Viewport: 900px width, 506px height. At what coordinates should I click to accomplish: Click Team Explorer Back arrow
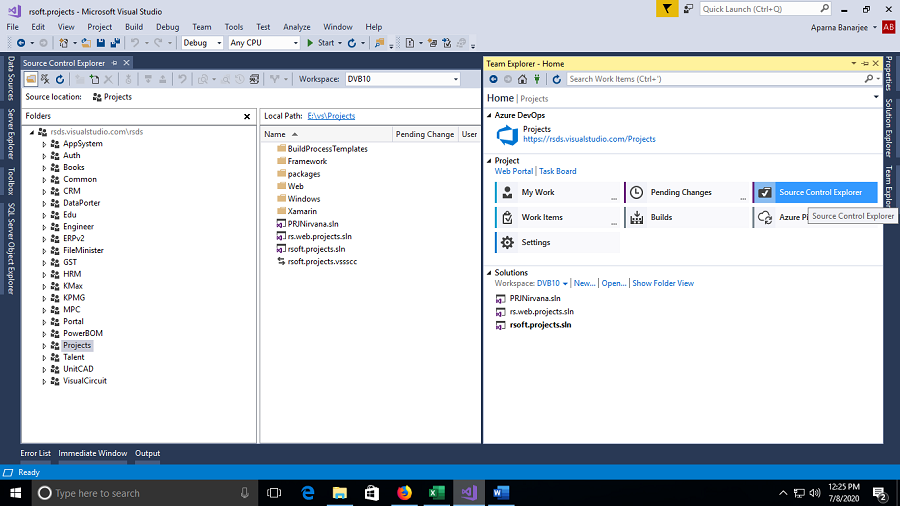pyautogui.click(x=493, y=79)
